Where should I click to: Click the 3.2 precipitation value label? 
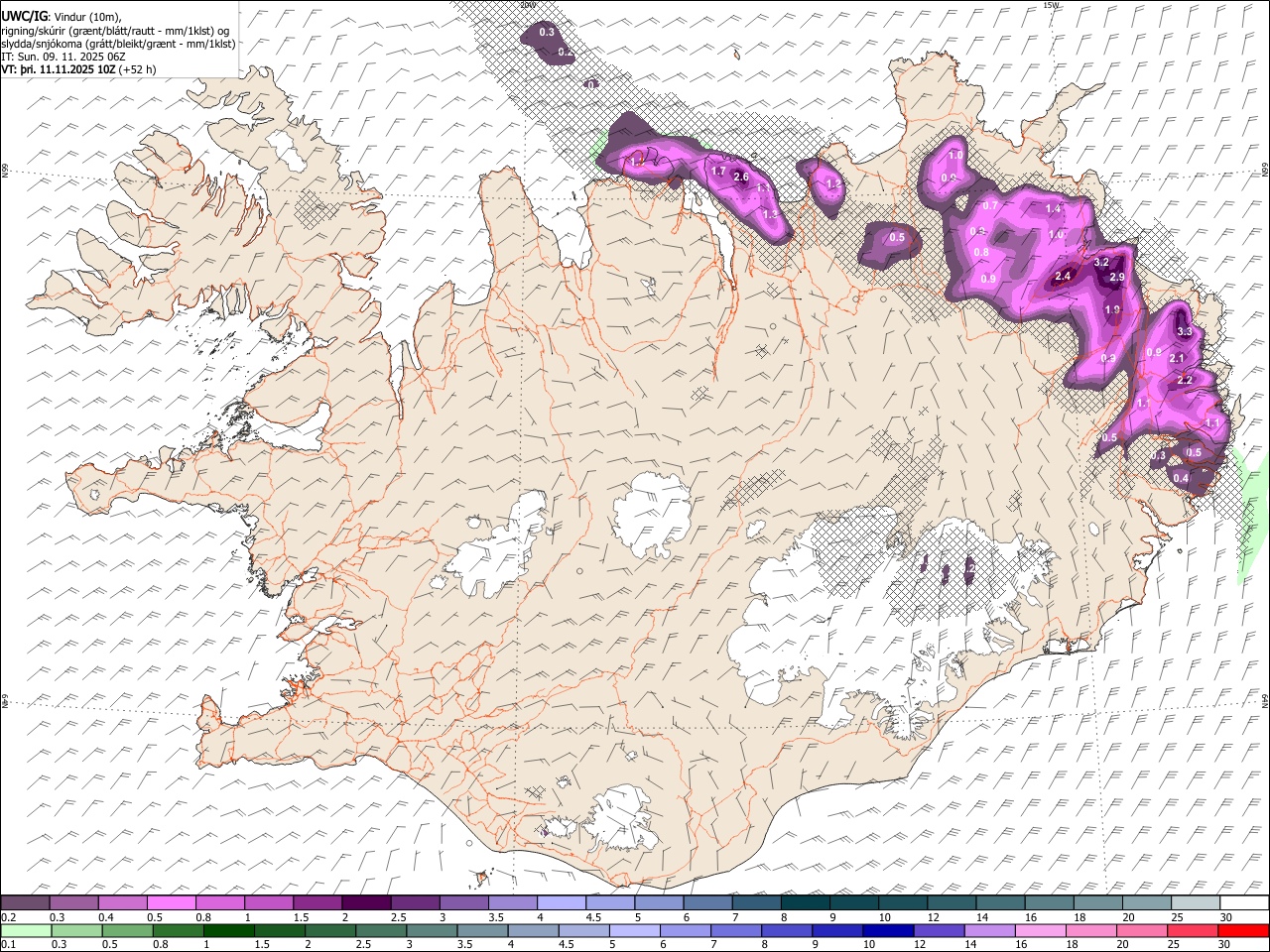coord(1100,263)
